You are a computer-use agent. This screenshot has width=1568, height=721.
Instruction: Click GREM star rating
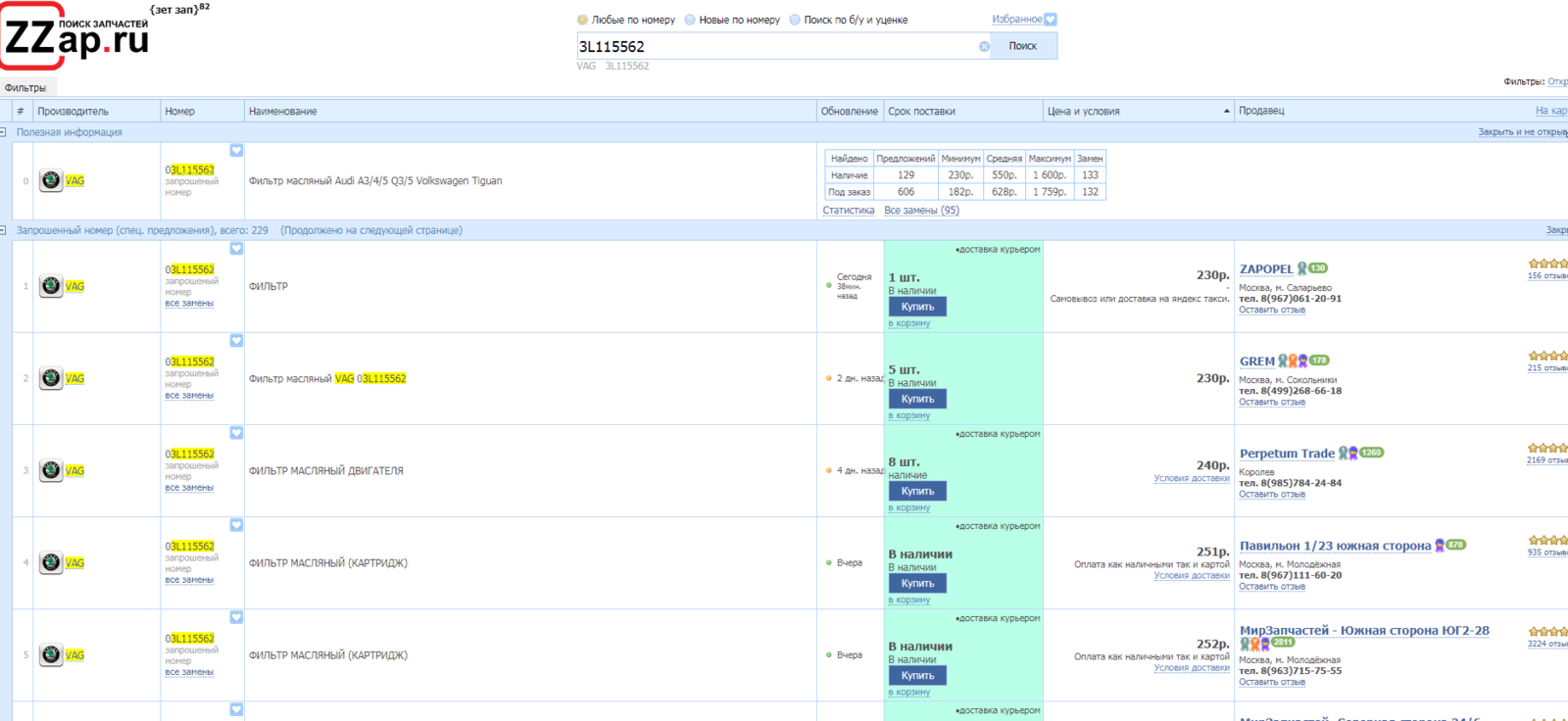(1548, 356)
